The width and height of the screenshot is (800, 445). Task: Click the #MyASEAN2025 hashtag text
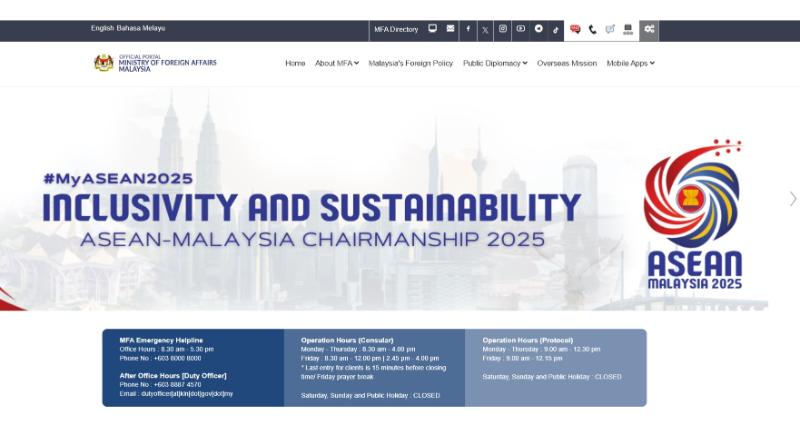(x=118, y=179)
